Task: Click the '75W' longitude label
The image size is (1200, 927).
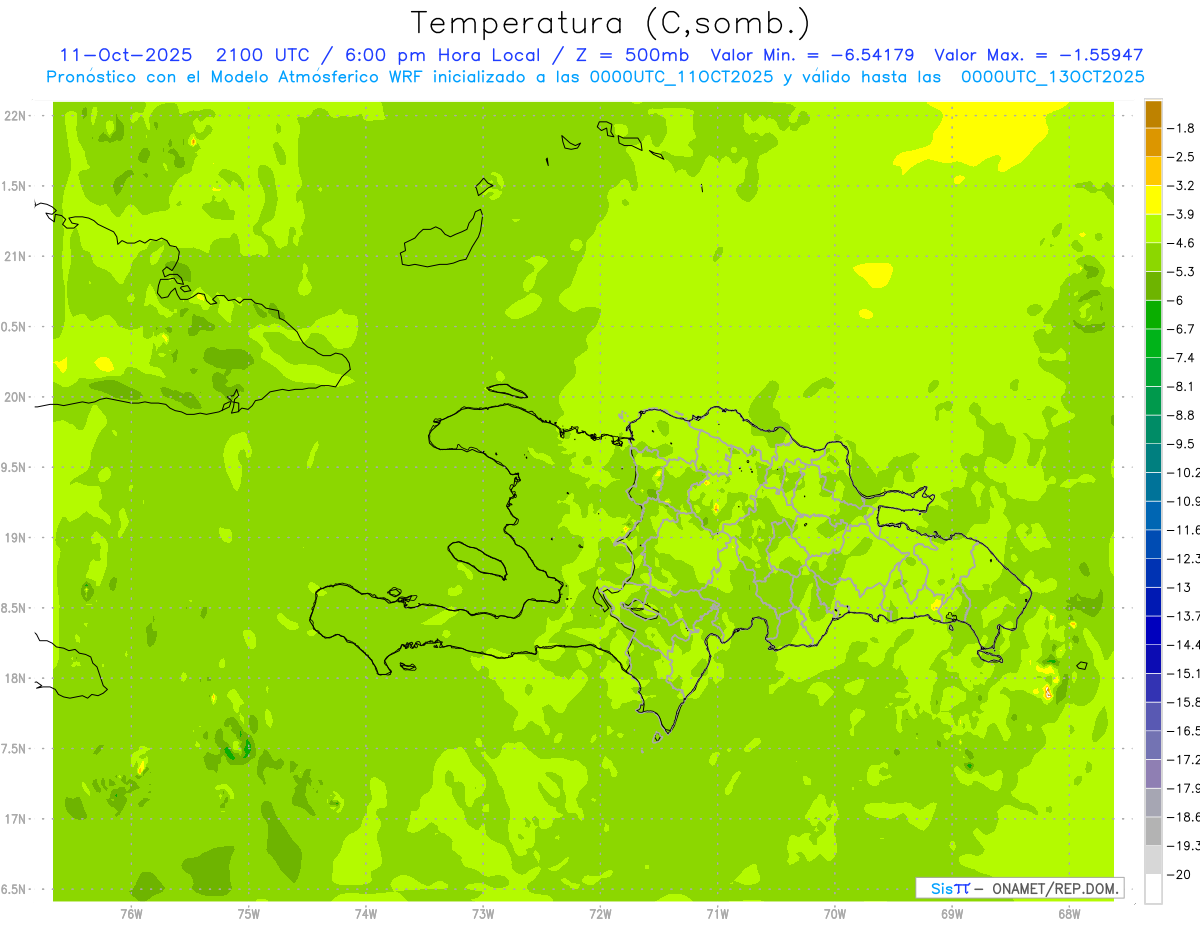Action: click(249, 913)
